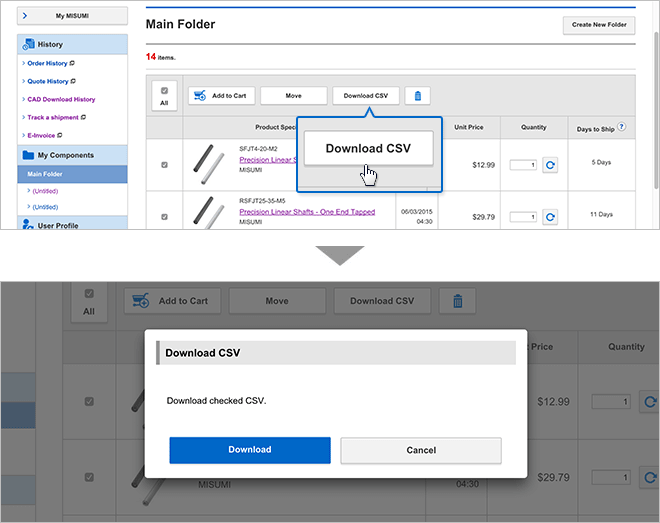Click refresh quantity icon for 11 Days item
Screen dimensions: 660x523
tap(550, 216)
